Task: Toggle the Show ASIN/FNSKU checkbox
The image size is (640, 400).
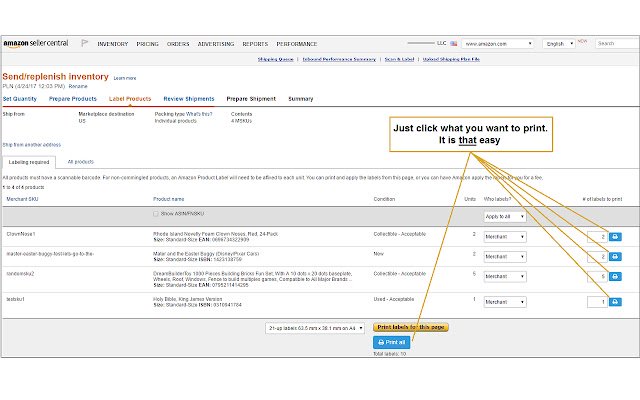Action: (x=156, y=214)
